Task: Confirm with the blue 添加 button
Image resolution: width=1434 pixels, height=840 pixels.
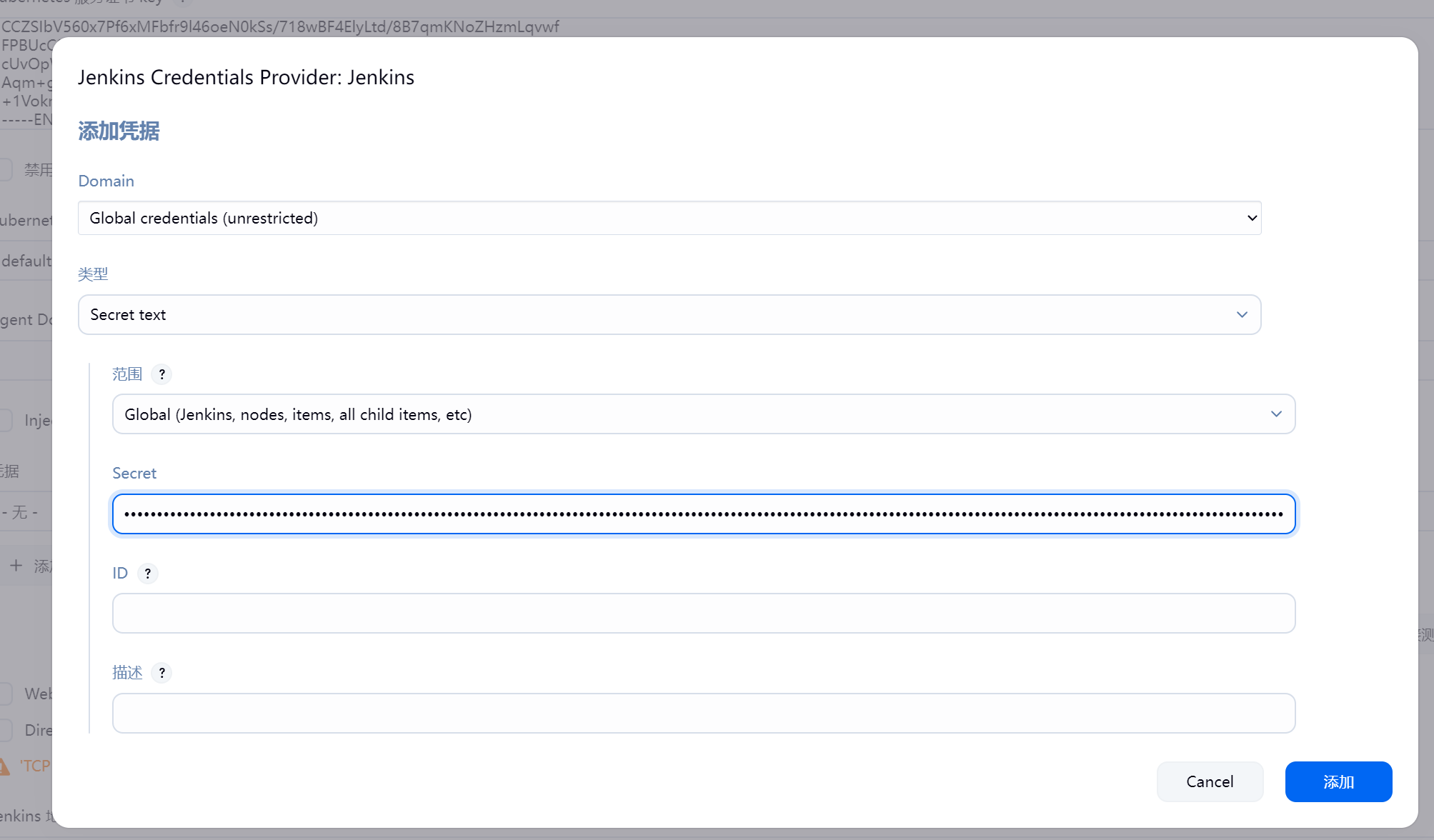Action: point(1338,781)
